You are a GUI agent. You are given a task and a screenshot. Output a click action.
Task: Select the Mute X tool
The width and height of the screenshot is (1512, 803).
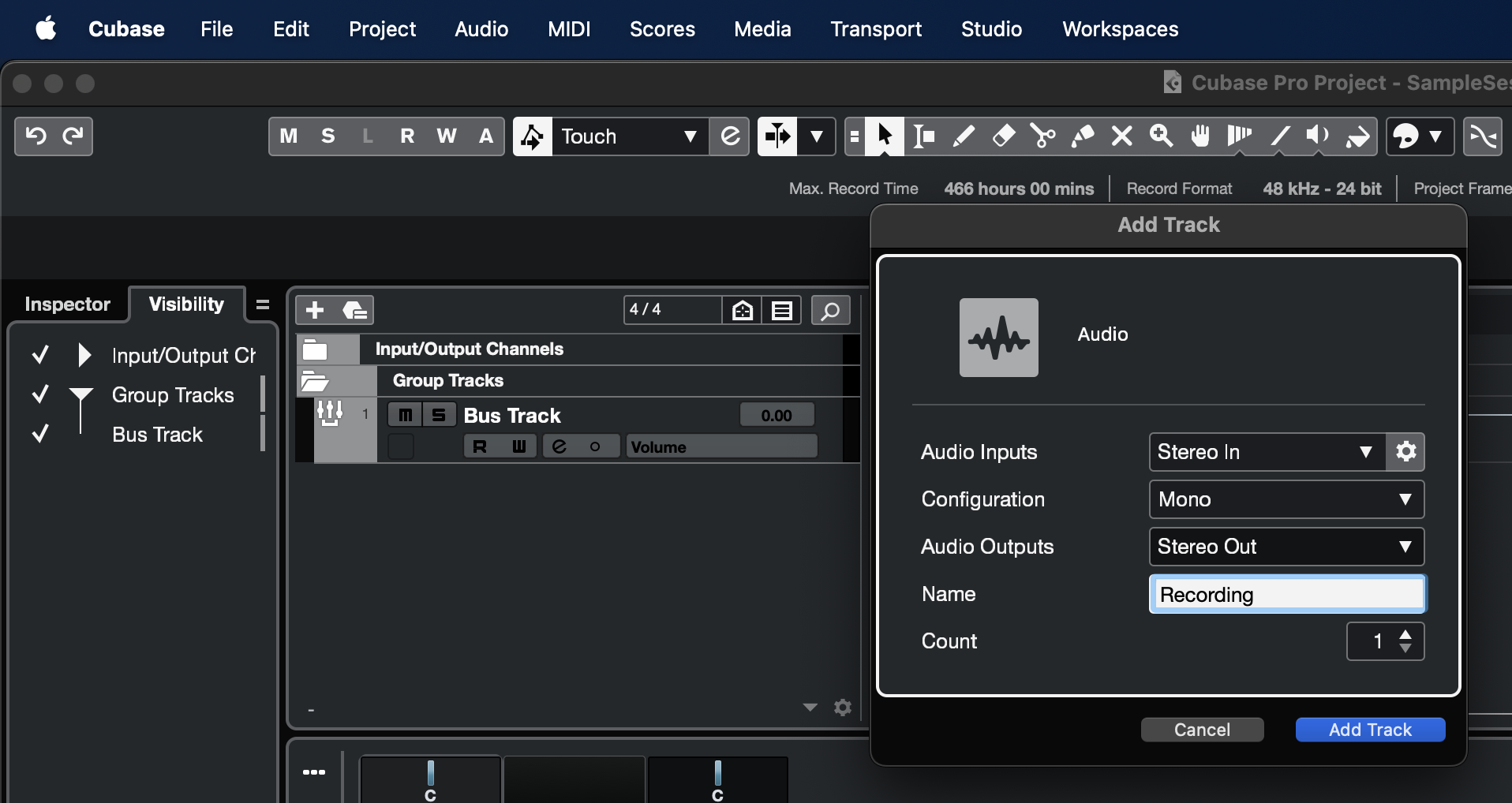point(1121,136)
